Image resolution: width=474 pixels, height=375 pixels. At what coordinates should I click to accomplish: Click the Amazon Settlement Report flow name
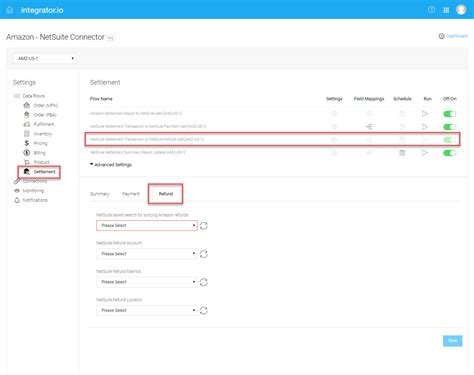[x=136, y=113]
